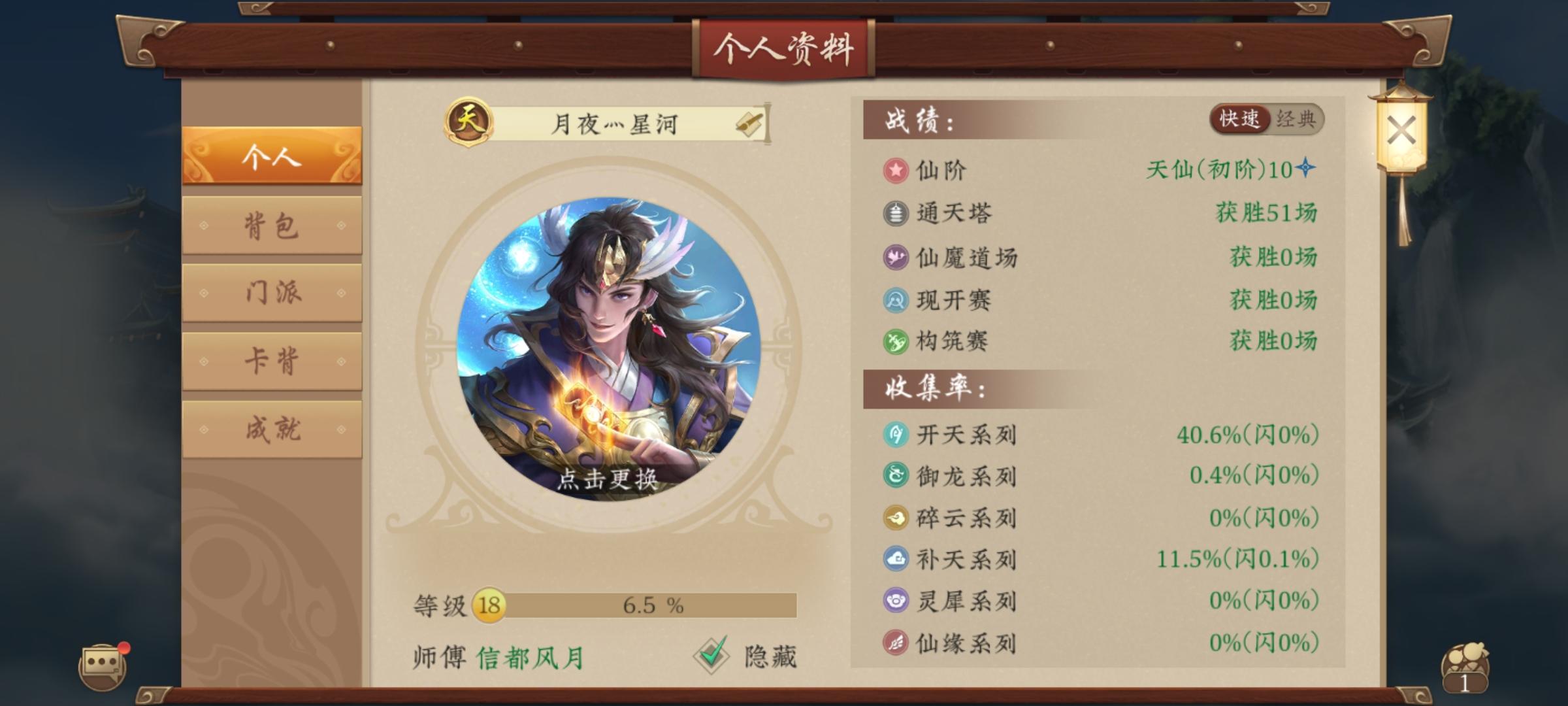
Task: Click the level 6.5% progress bar
Action: 650,605
